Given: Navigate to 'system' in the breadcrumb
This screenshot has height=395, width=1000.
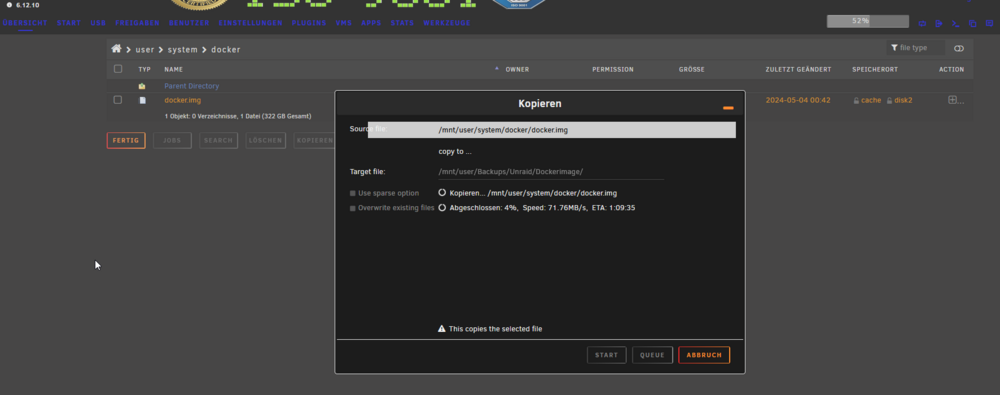Looking at the screenshot, I should [183, 49].
